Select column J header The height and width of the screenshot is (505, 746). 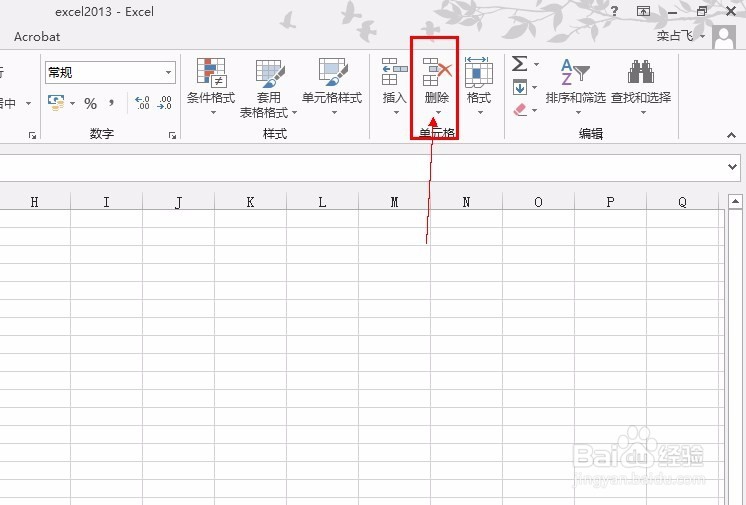coord(178,202)
